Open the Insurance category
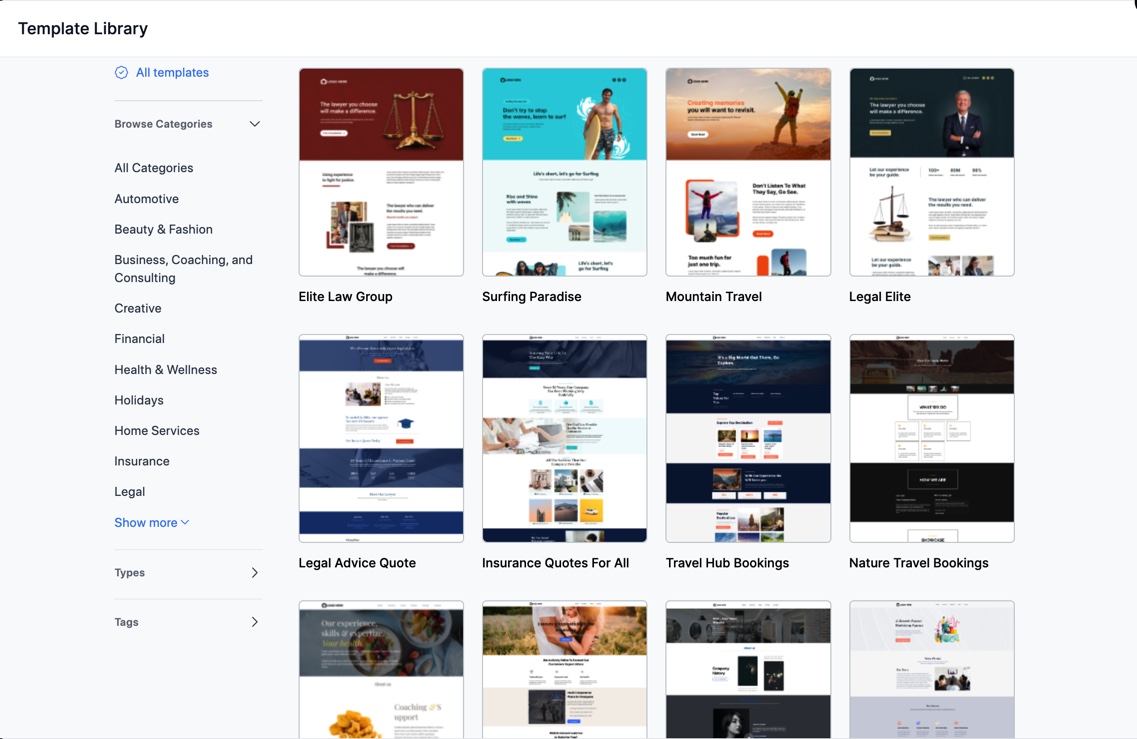The image size is (1137, 739). pyautogui.click(x=141, y=461)
